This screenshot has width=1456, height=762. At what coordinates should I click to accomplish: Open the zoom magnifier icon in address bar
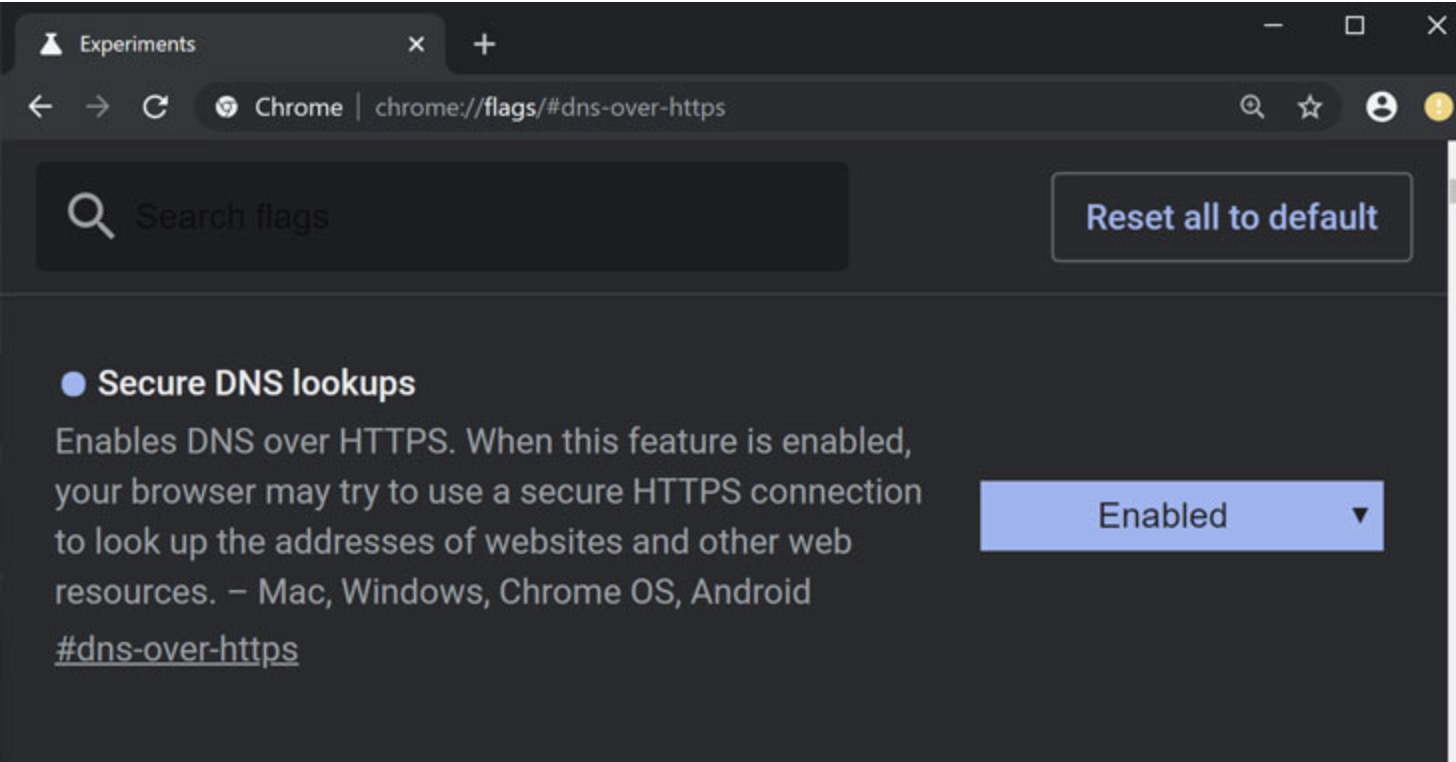click(1252, 107)
